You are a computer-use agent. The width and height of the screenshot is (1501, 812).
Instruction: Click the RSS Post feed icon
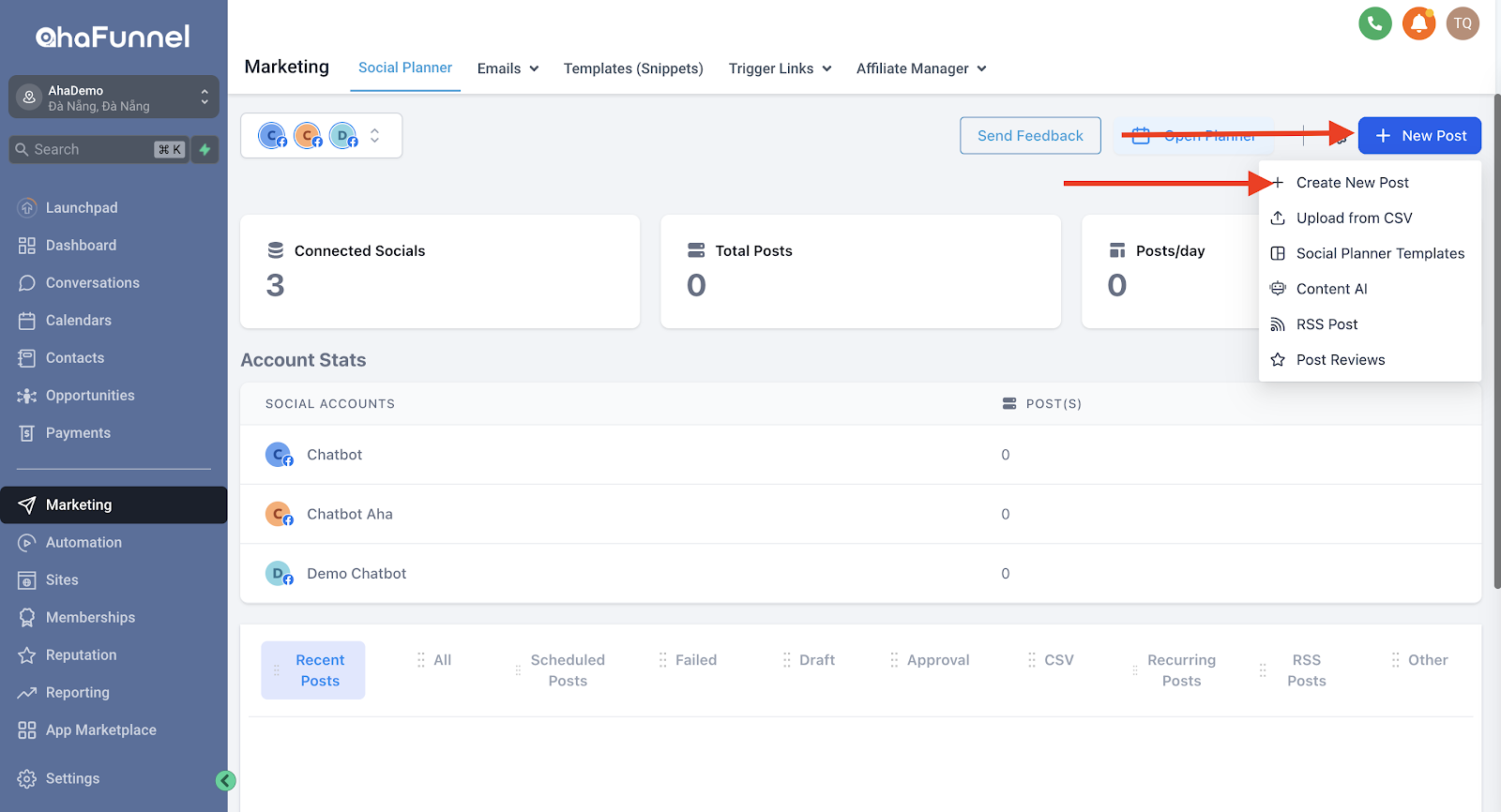[1278, 324]
